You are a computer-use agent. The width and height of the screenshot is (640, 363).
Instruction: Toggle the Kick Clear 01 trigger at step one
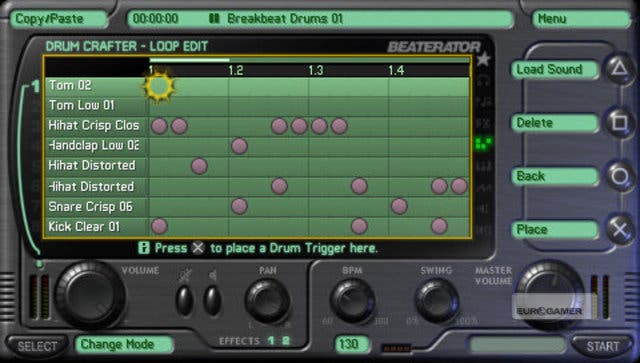click(159, 226)
